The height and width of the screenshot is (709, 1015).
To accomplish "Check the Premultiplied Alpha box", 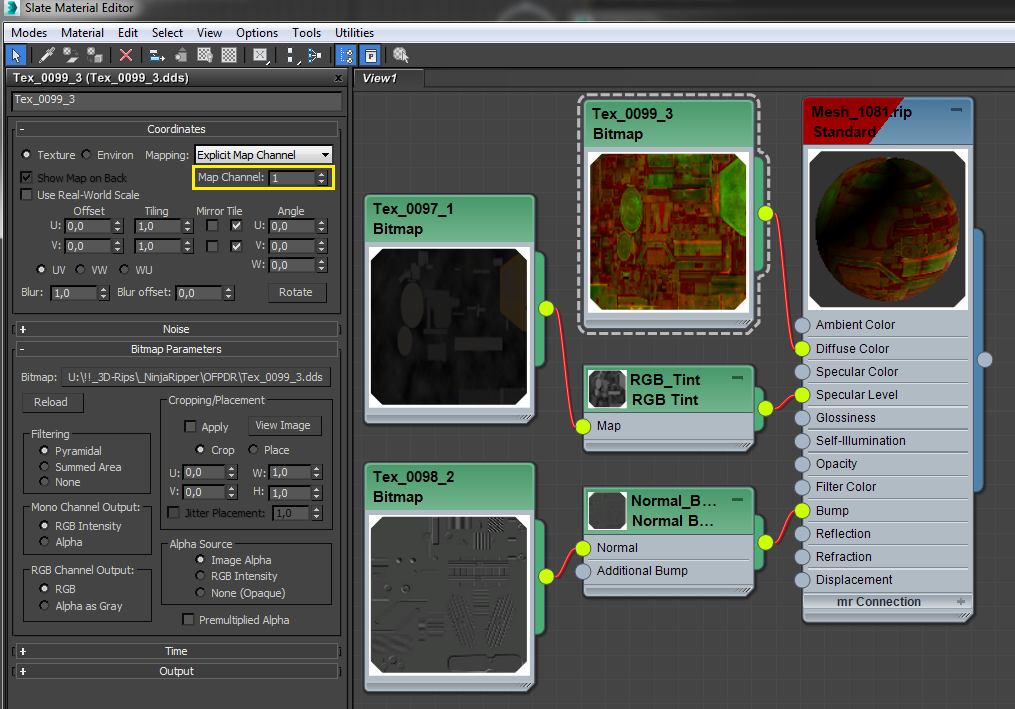I will pyautogui.click(x=188, y=620).
